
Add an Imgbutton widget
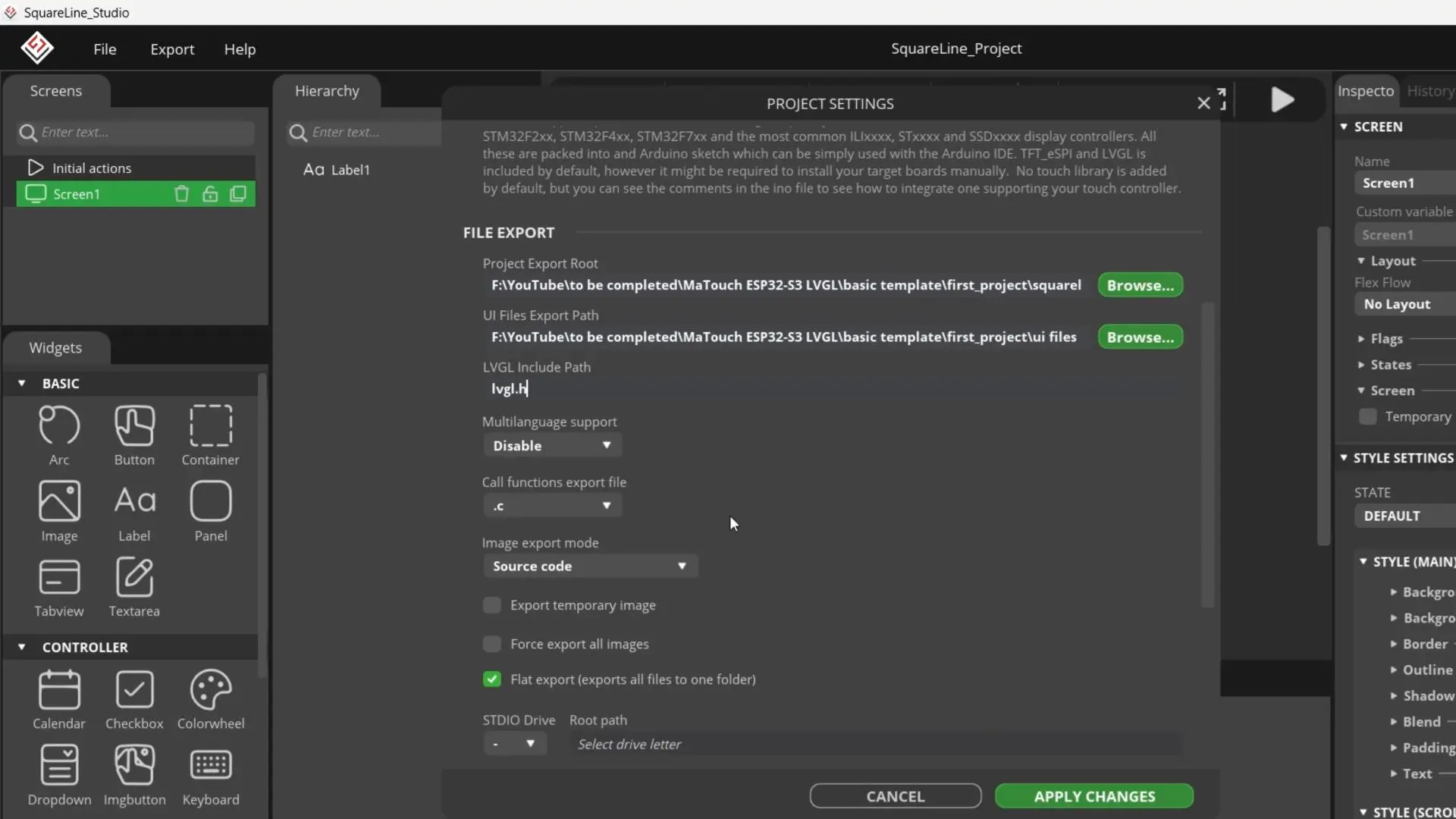tap(134, 775)
